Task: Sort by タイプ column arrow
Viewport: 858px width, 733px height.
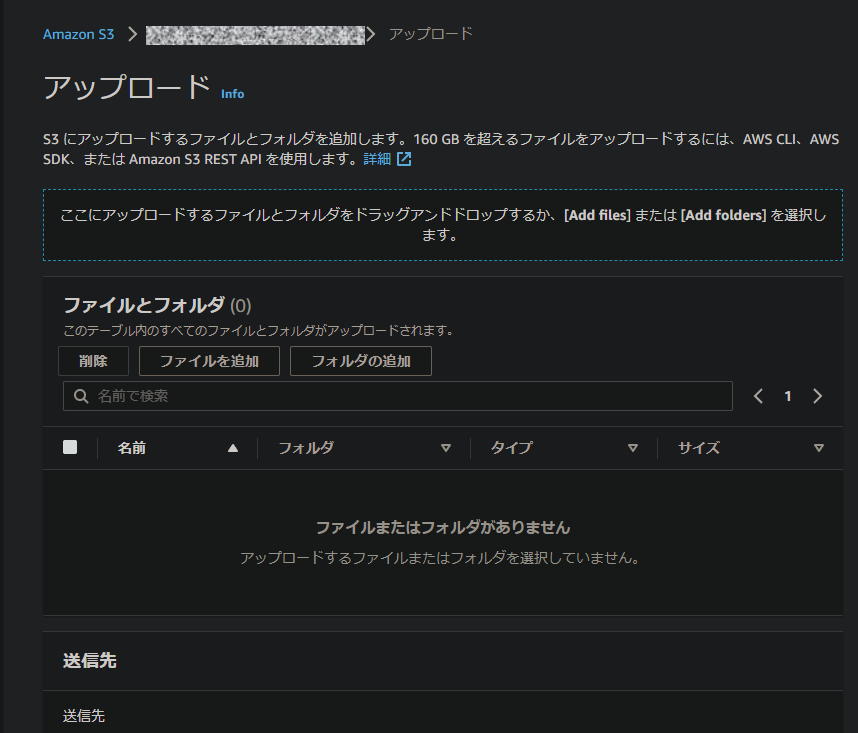Action: (633, 448)
